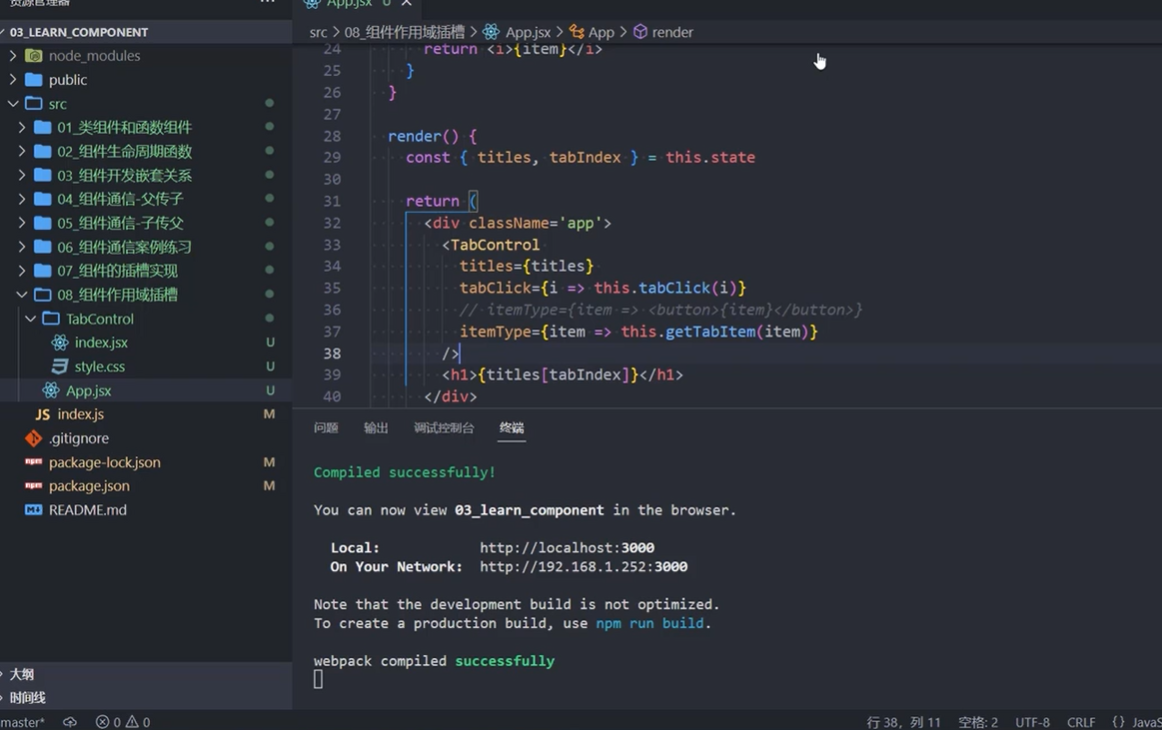
Task: Open the http://localhost:3000 link in terminal
Action: pos(566,548)
